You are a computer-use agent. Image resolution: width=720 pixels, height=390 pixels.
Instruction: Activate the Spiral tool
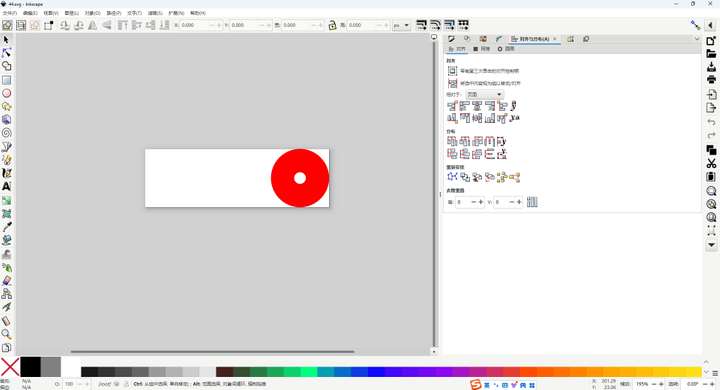click(x=6, y=133)
